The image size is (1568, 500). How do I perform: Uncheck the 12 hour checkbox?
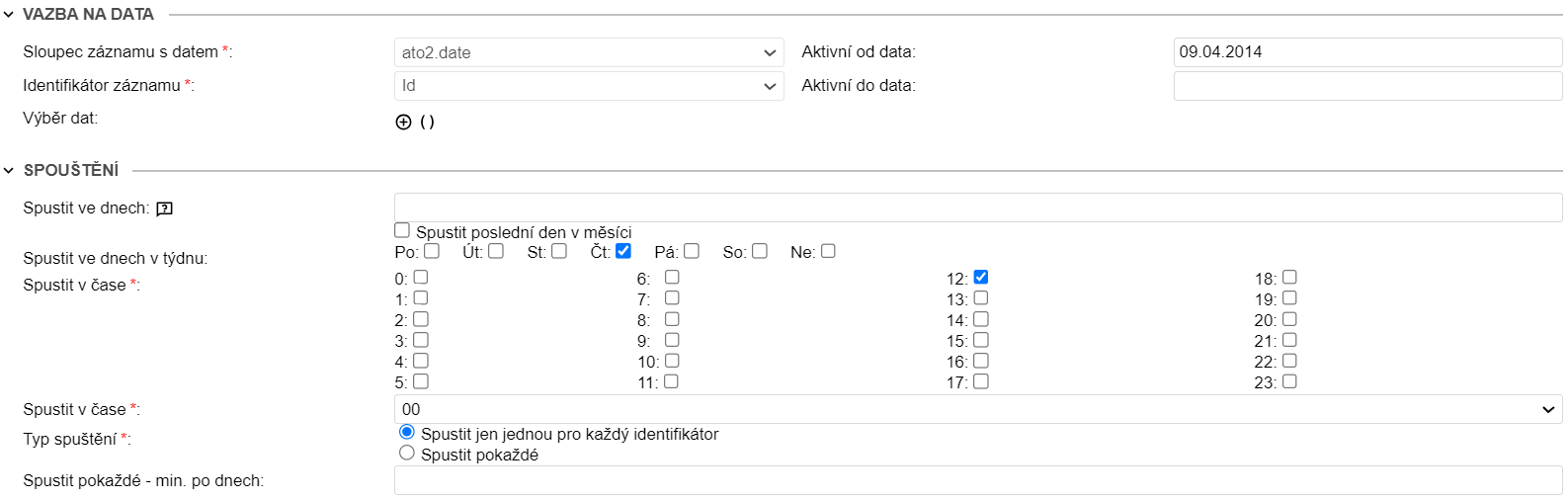pyautogui.click(x=981, y=278)
